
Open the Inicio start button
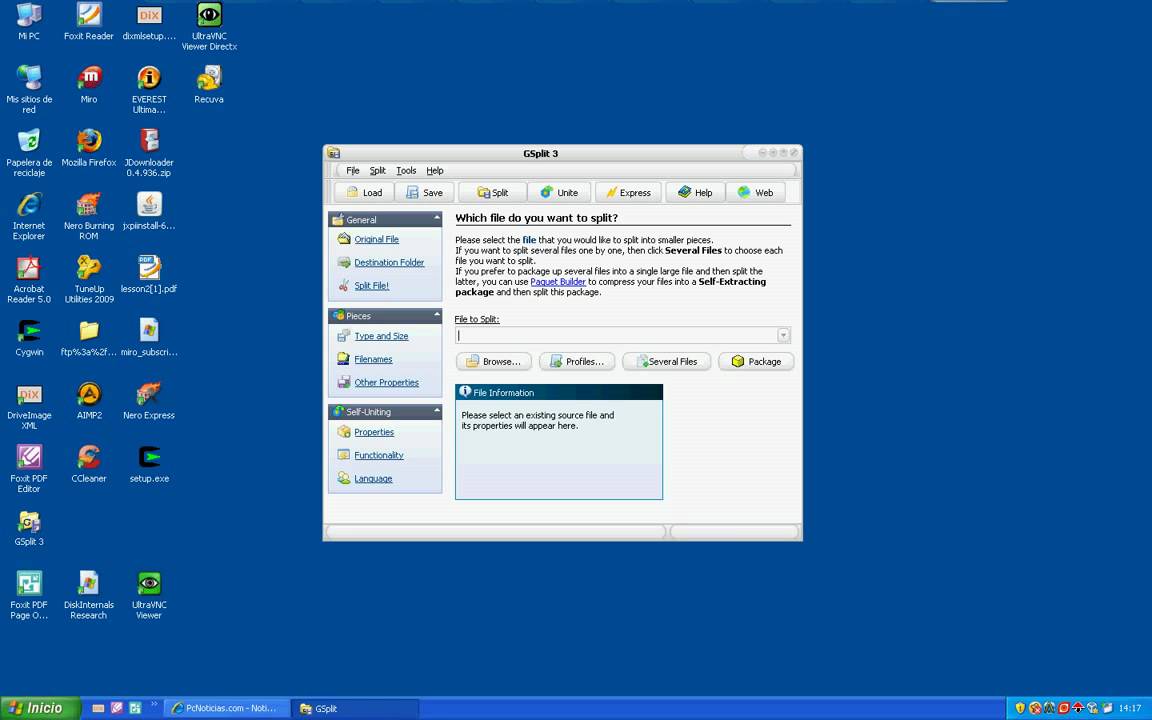(40, 708)
